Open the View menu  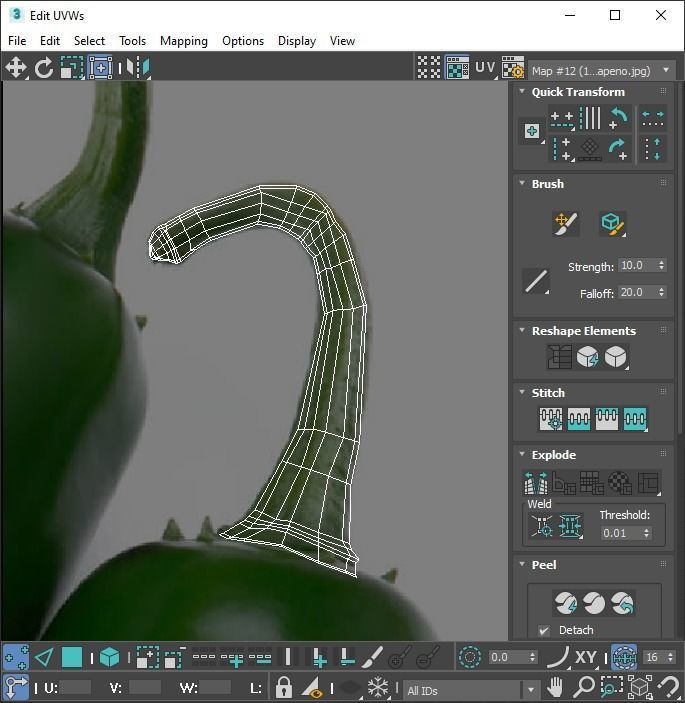(342, 41)
